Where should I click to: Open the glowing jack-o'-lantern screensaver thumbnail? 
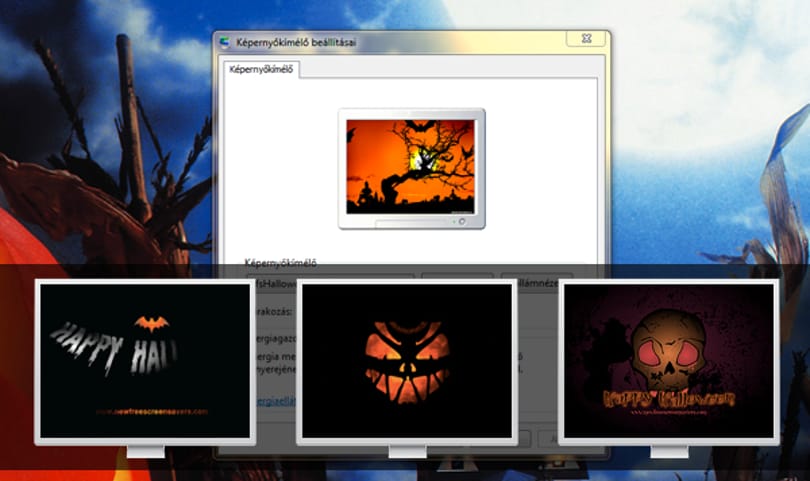click(x=407, y=361)
